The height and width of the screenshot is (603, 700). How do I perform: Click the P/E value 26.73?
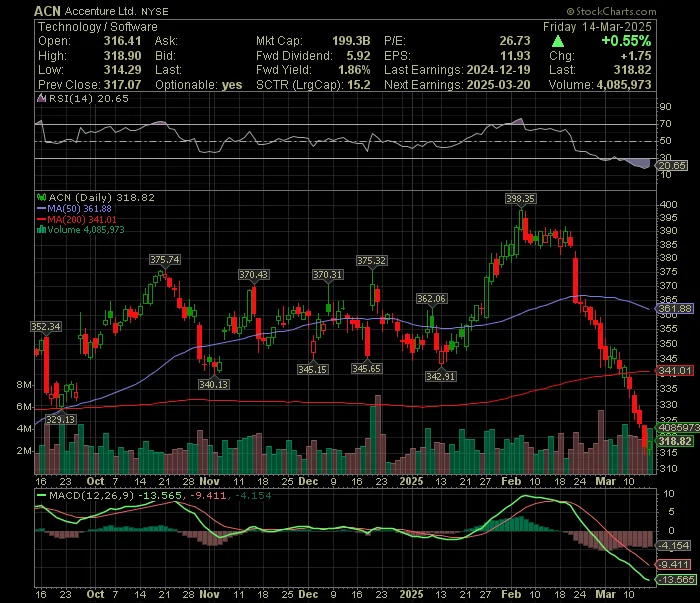(x=515, y=41)
